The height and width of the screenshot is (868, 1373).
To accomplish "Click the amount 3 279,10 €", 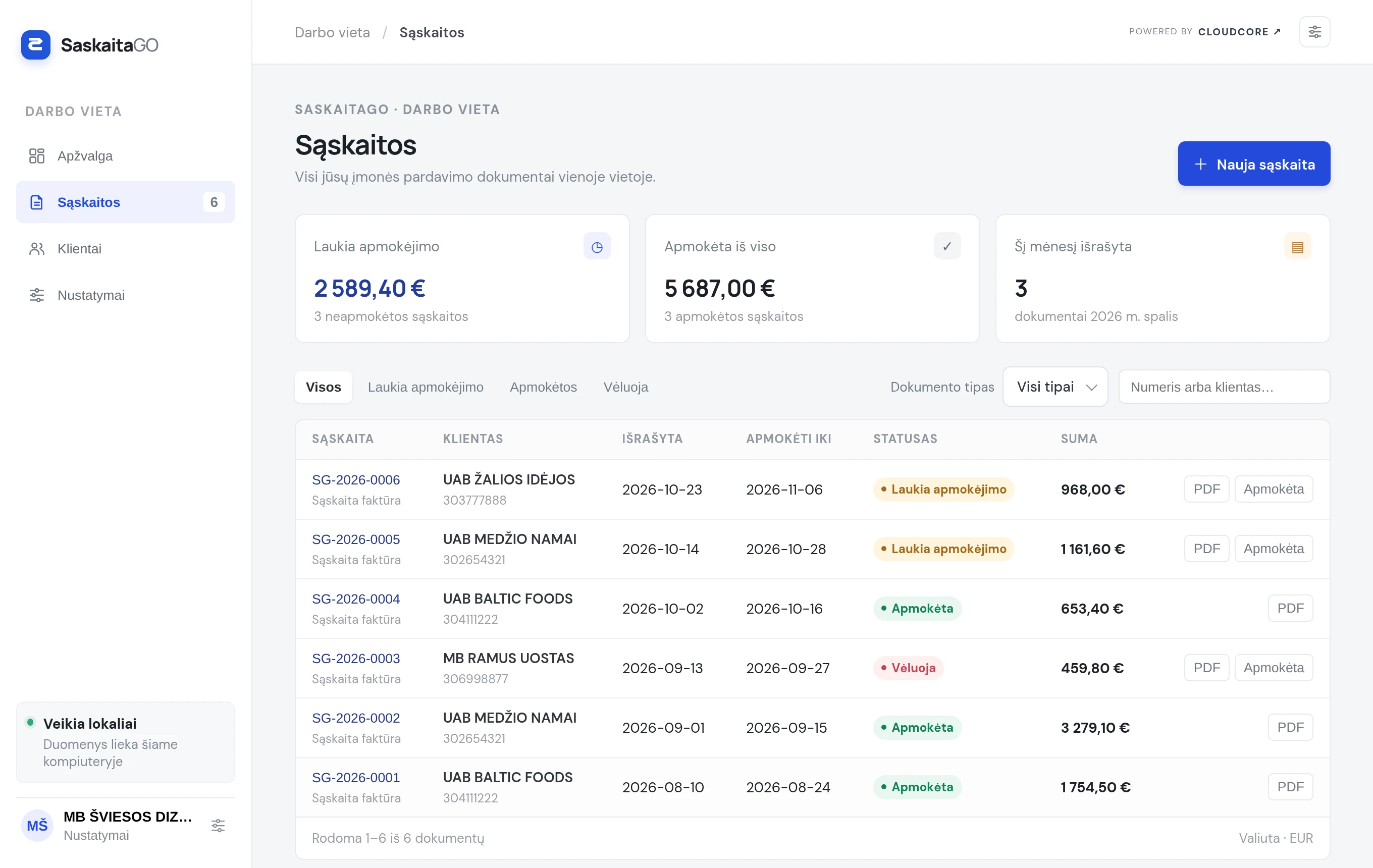I will [1095, 728].
